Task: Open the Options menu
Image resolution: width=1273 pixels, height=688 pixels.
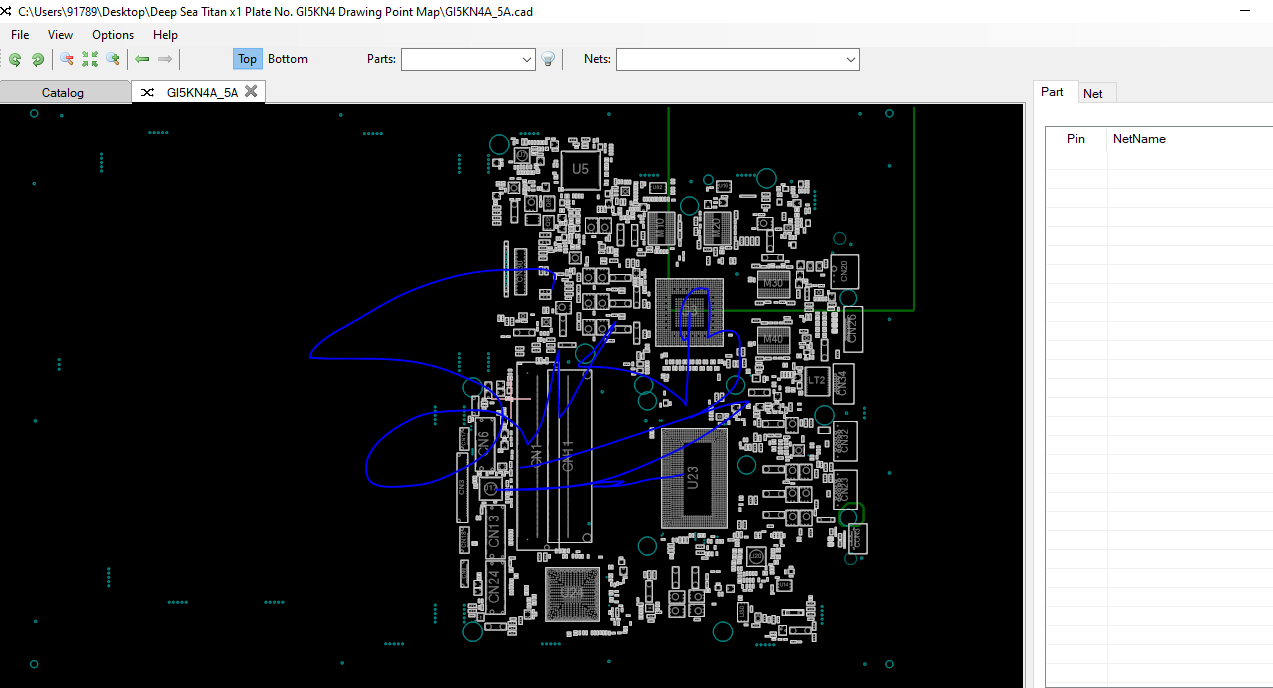Action: (x=113, y=34)
